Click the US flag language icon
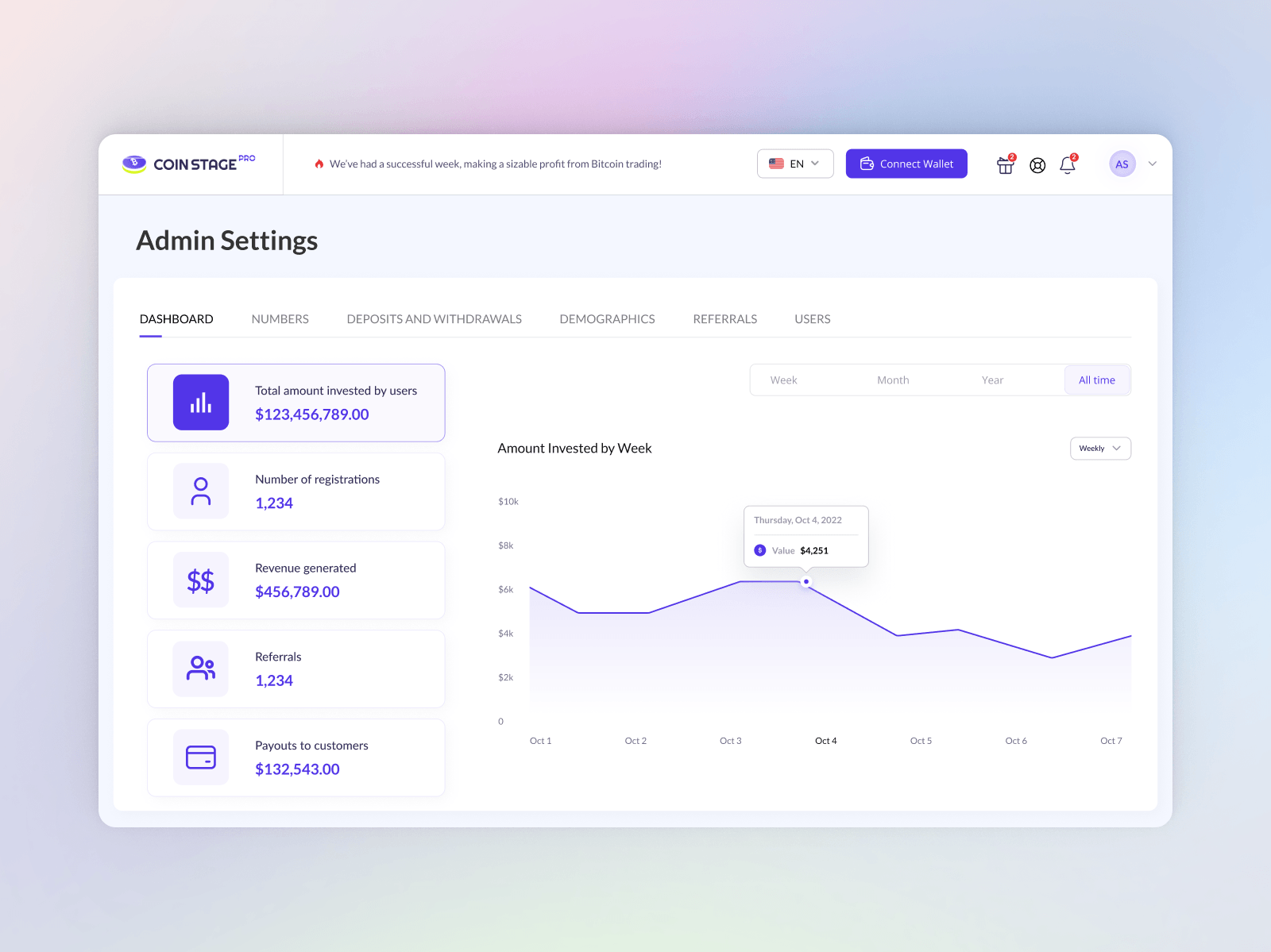This screenshot has width=1271, height=952. (776, 164)
